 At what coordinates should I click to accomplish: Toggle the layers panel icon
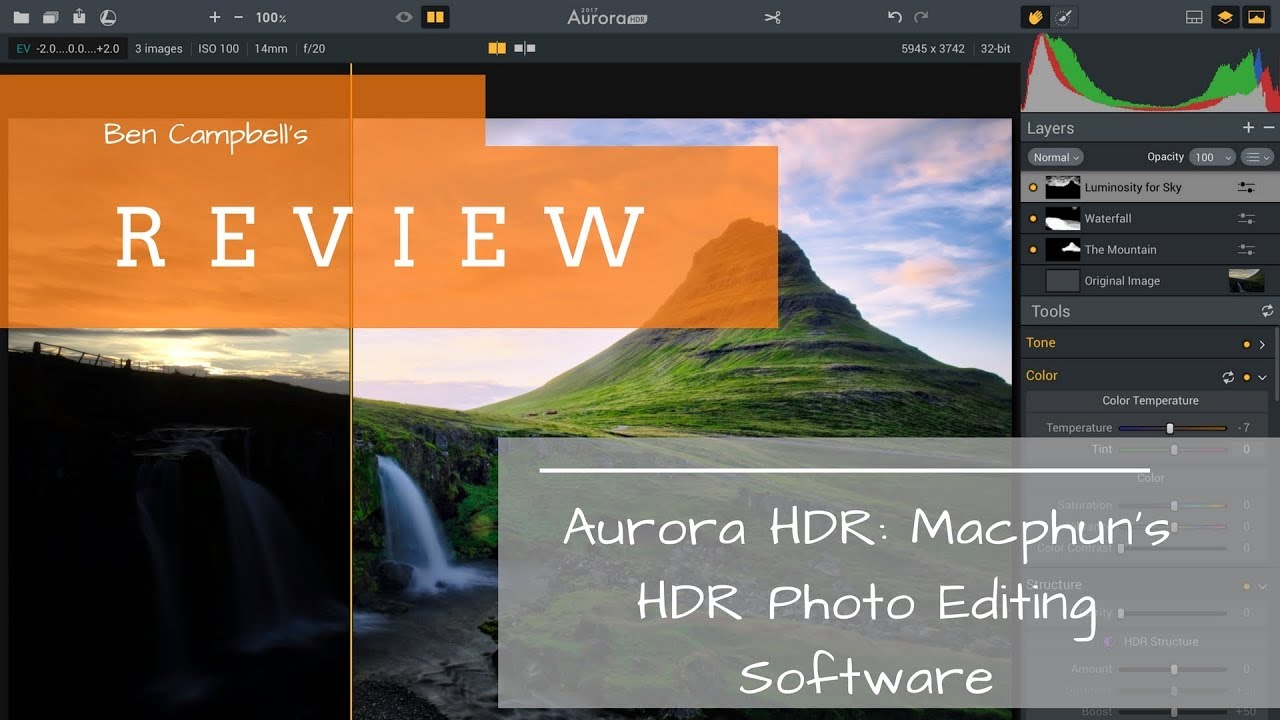1224,17
